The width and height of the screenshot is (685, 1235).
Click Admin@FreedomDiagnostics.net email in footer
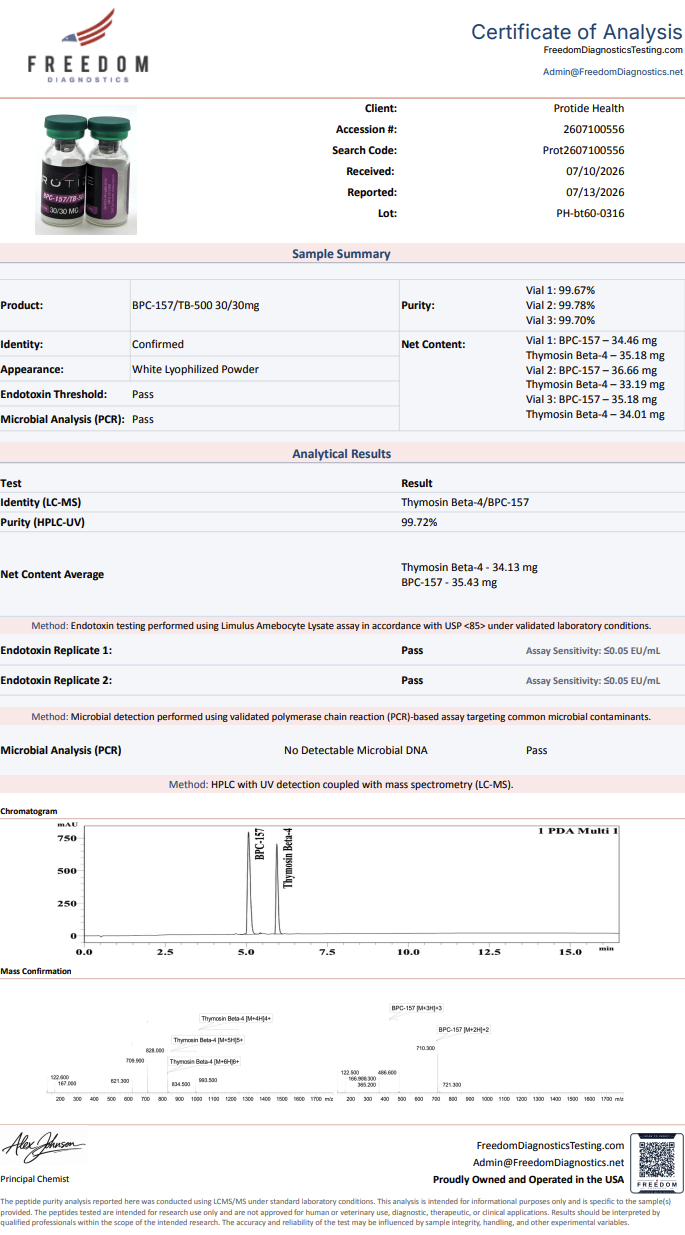(x=548, y=1162)
